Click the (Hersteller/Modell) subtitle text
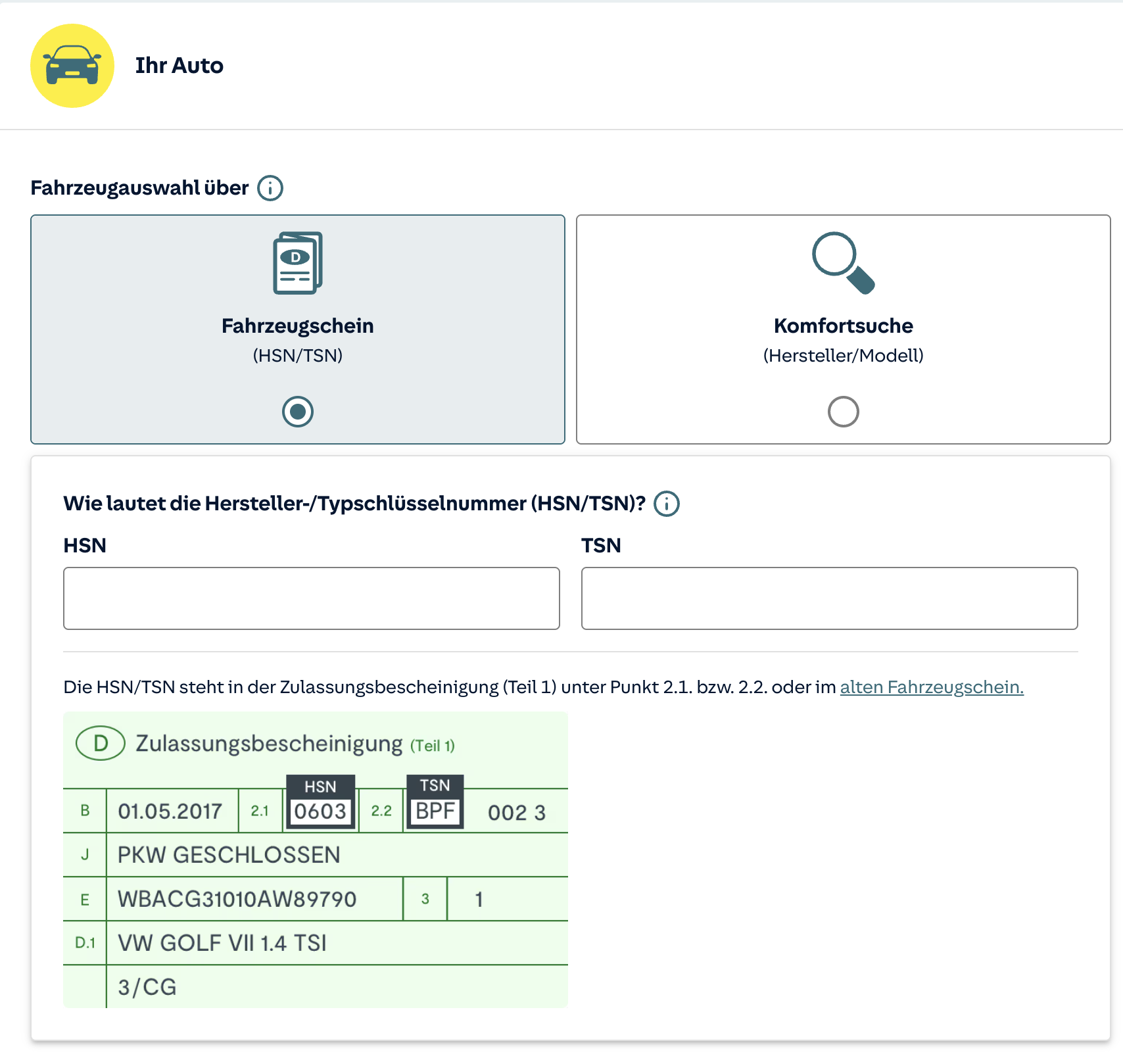Viewport: 1123px width, 1064px height. click(843, 356)
